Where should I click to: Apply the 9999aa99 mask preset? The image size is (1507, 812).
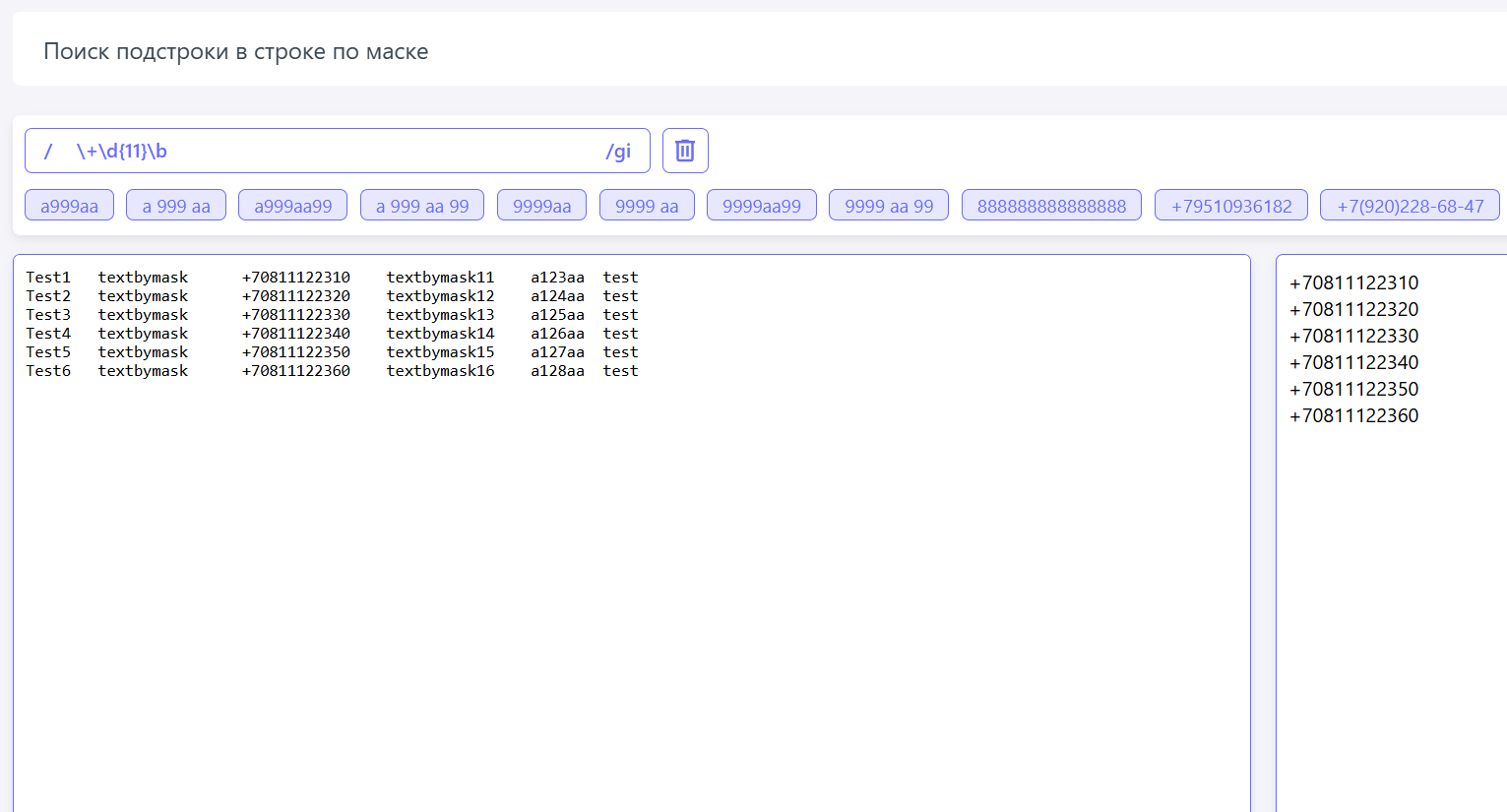pos(762,206)
